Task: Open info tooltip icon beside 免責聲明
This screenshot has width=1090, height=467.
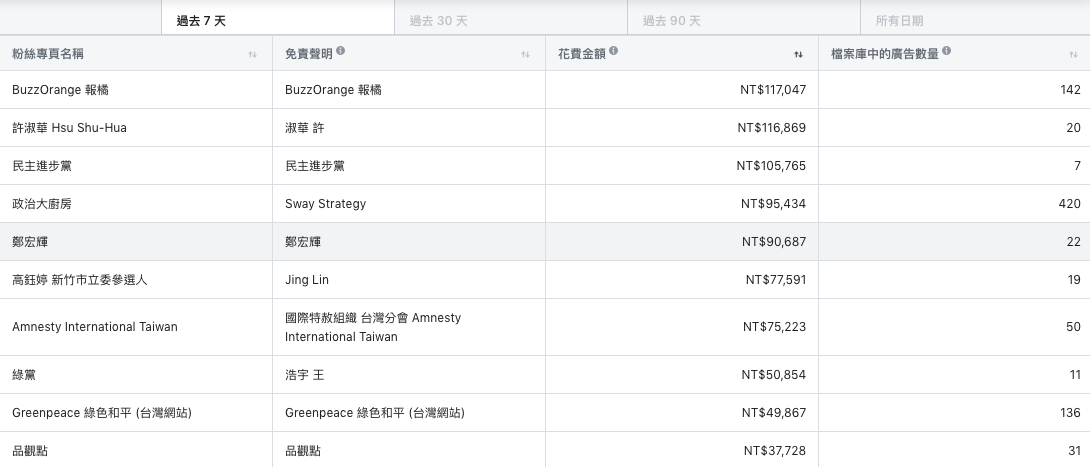Action: click(341, 51)
